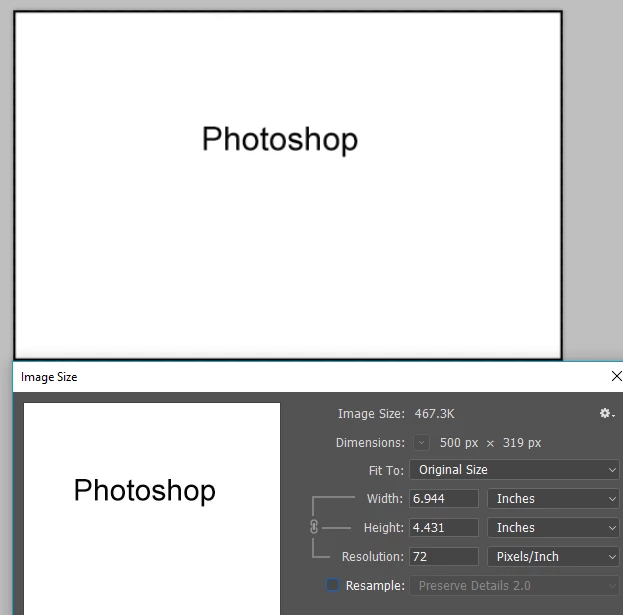The image size is (623, 615).
Task: Toggle the constrain proportions link icon
Action: point(313,527)
